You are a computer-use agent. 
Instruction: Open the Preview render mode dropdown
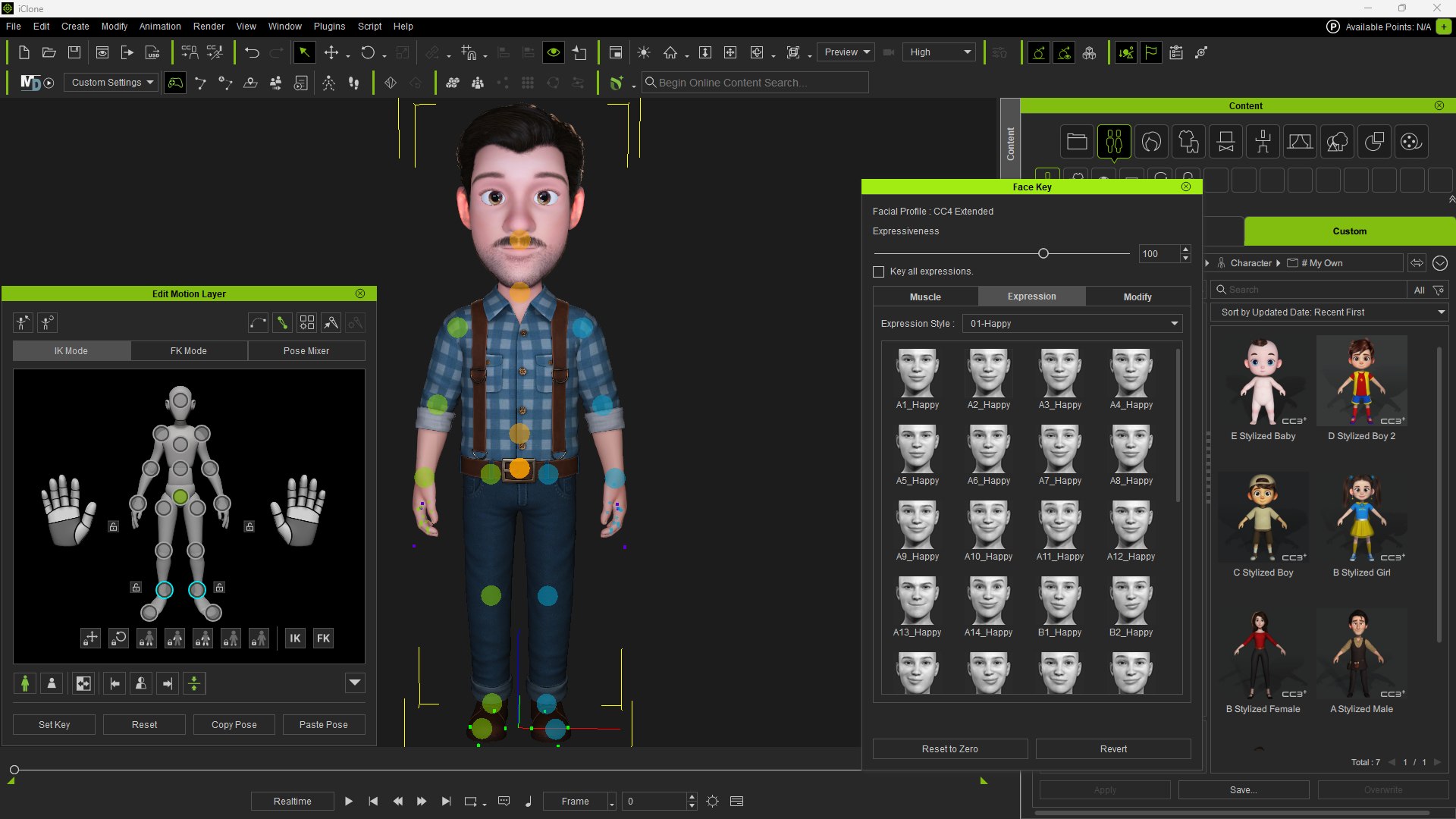click(x=846, y=52)
